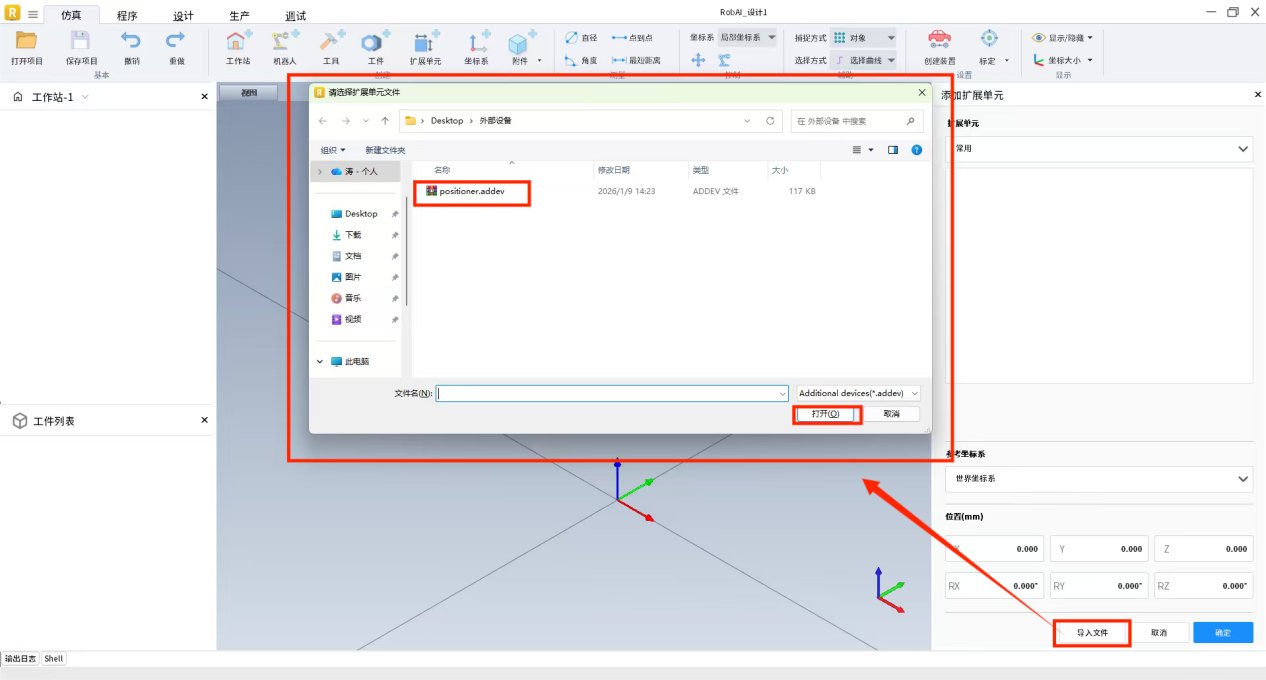Click the 创建装置 car icon
The height and width of the screenshot is (680, 1266).
939,40
